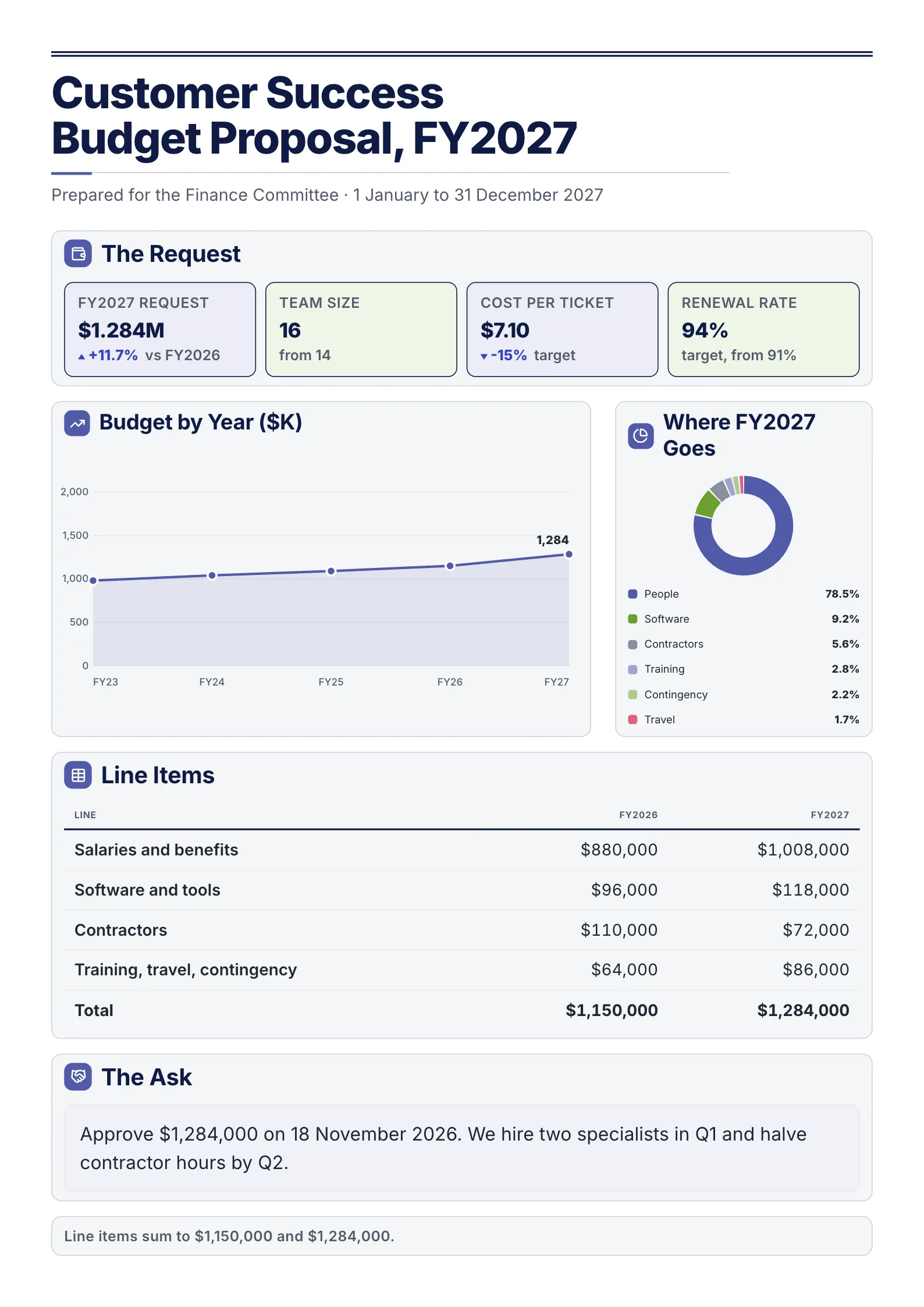Click the pink Travel legend swatch
This screenshot has height=1307, width=924.
point(632,720)
